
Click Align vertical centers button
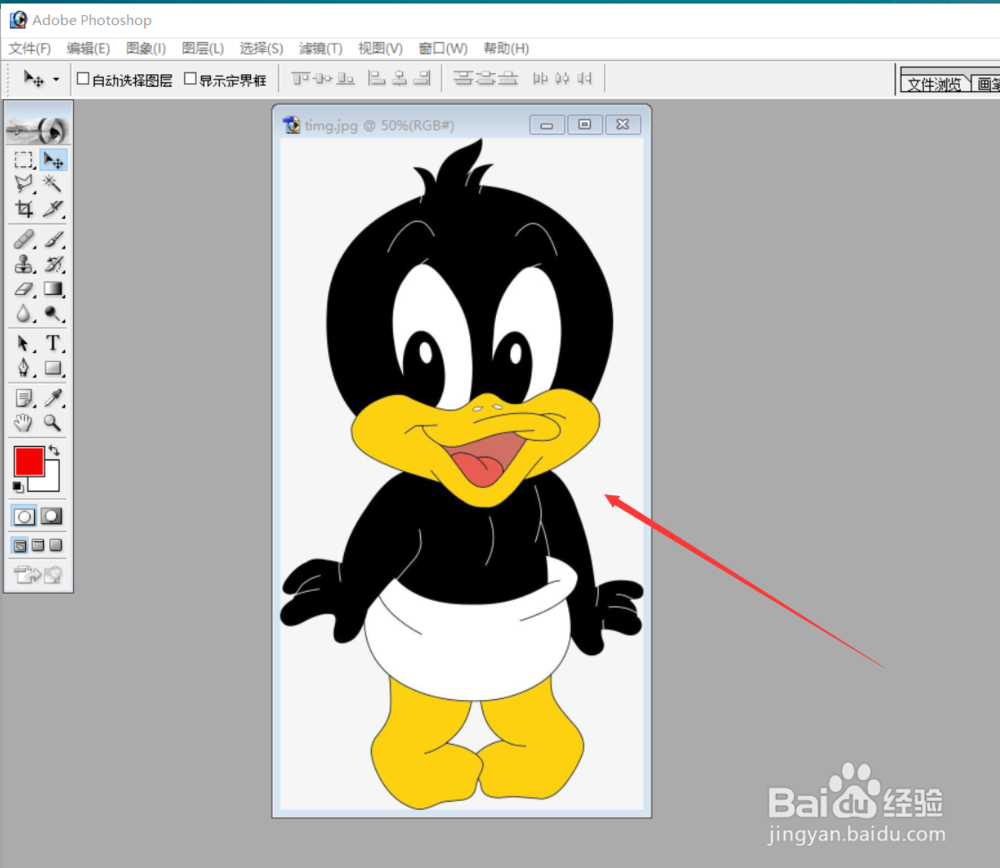coord(323,78)
